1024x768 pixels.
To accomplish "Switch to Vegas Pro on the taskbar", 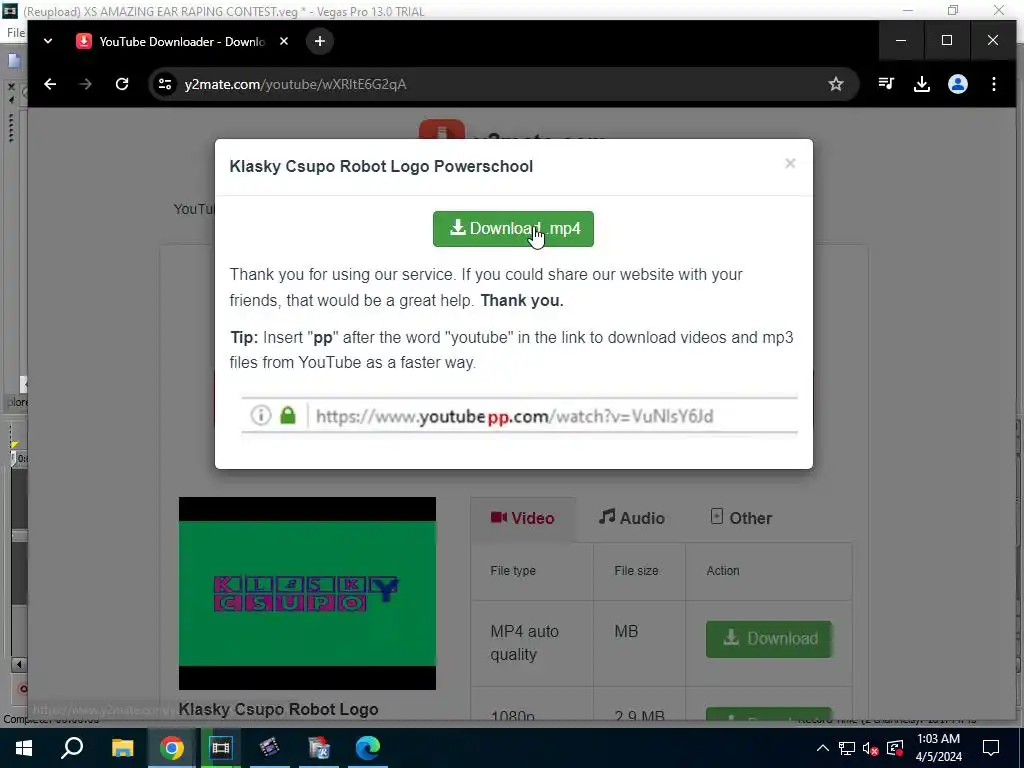I will point(220,748).
